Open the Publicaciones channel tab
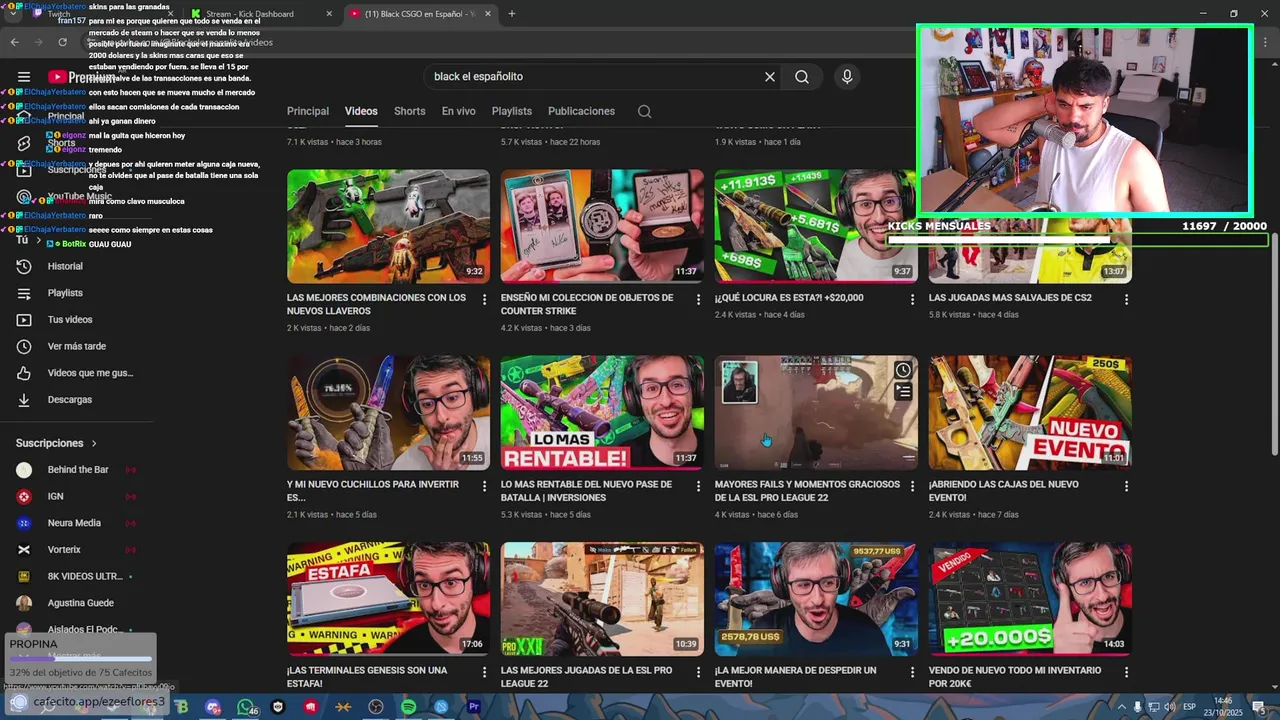 581,111
